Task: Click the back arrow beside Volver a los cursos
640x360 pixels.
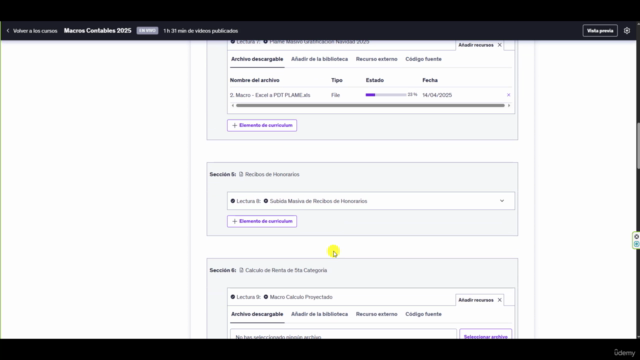Action: pyautogui.click(x=8, y=31)
